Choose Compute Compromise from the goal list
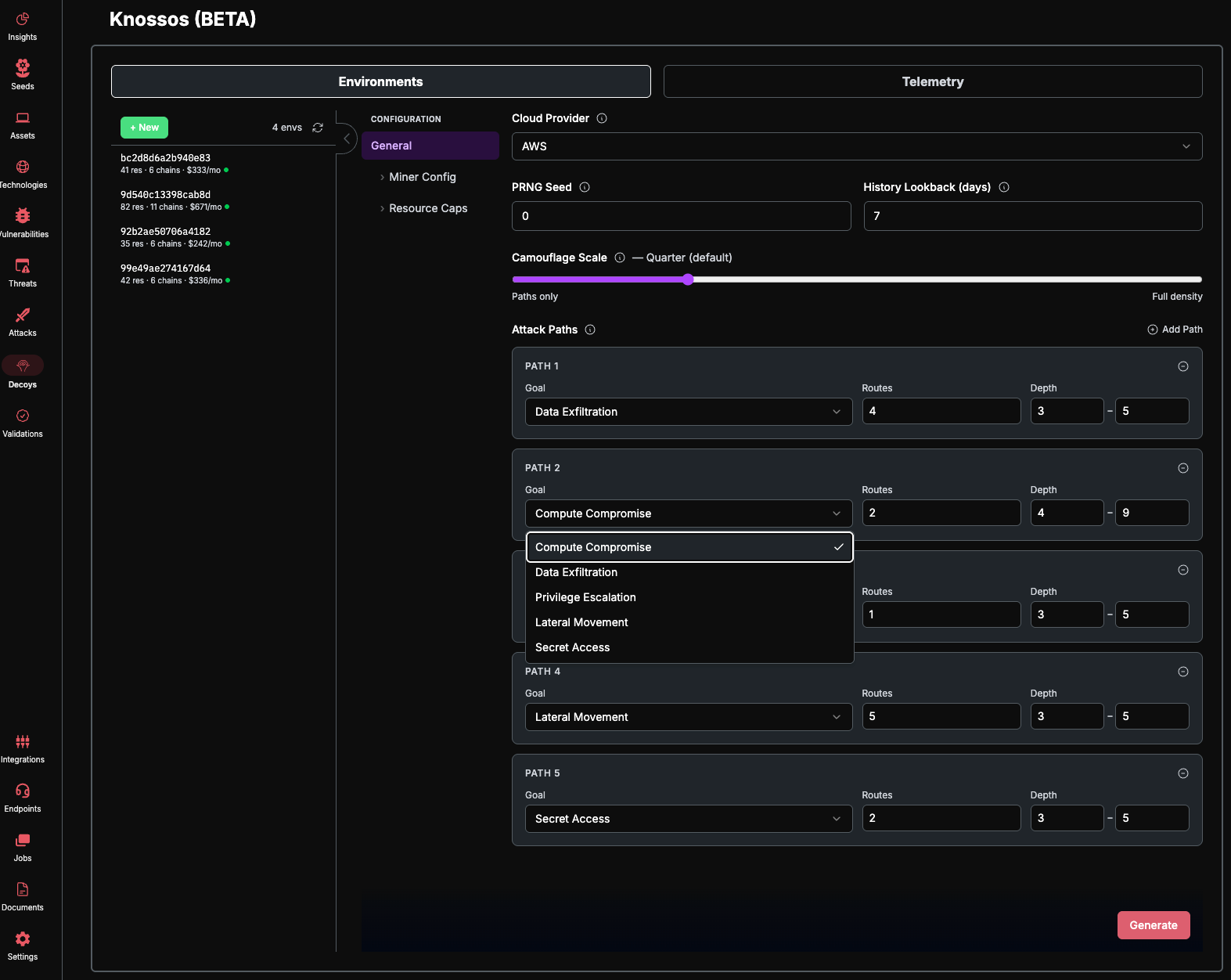 pyautogui.click(x=689, y=547)
